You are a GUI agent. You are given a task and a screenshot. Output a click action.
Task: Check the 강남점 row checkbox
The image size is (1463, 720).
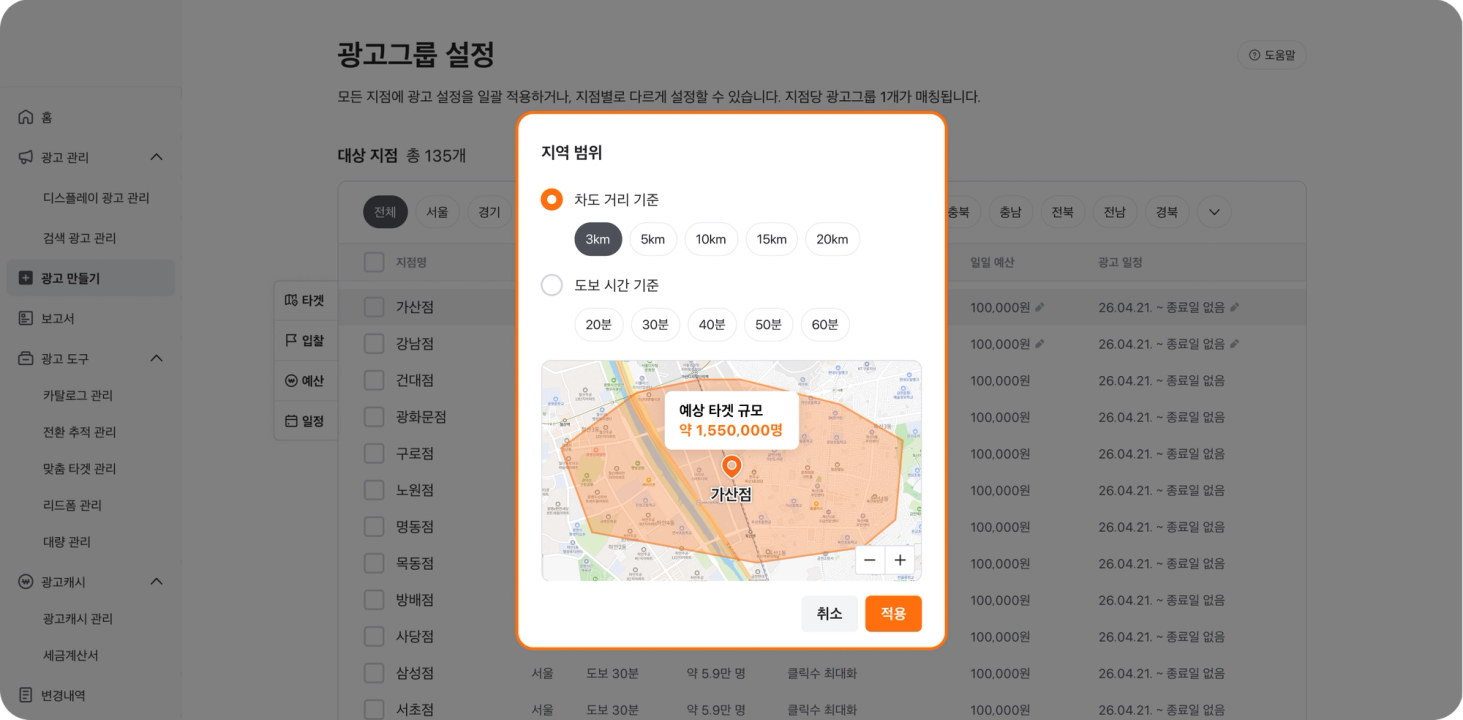tap(374, 344)
